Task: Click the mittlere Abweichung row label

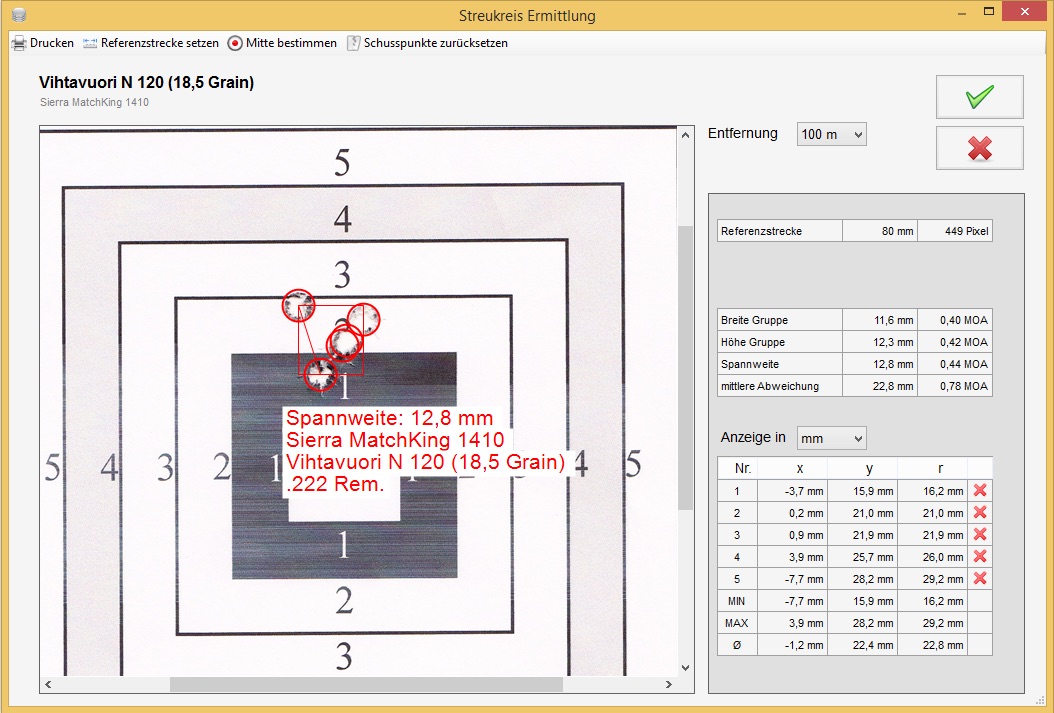Action: pyautogui.click(x=770, y=386)
